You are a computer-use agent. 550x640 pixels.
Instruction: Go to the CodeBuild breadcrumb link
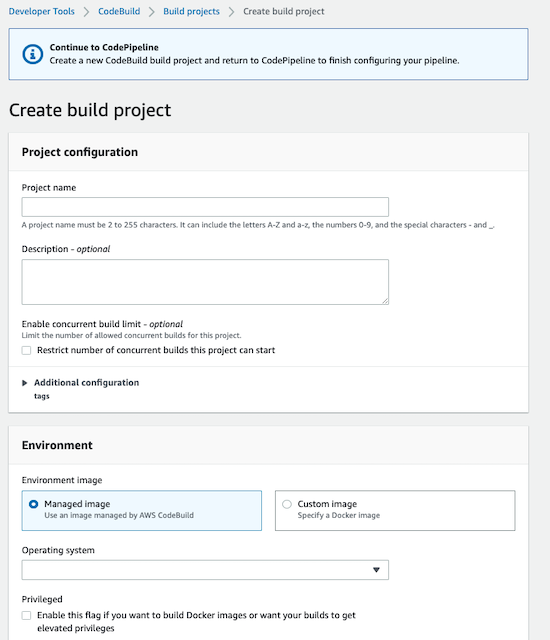tap(119, 11)
